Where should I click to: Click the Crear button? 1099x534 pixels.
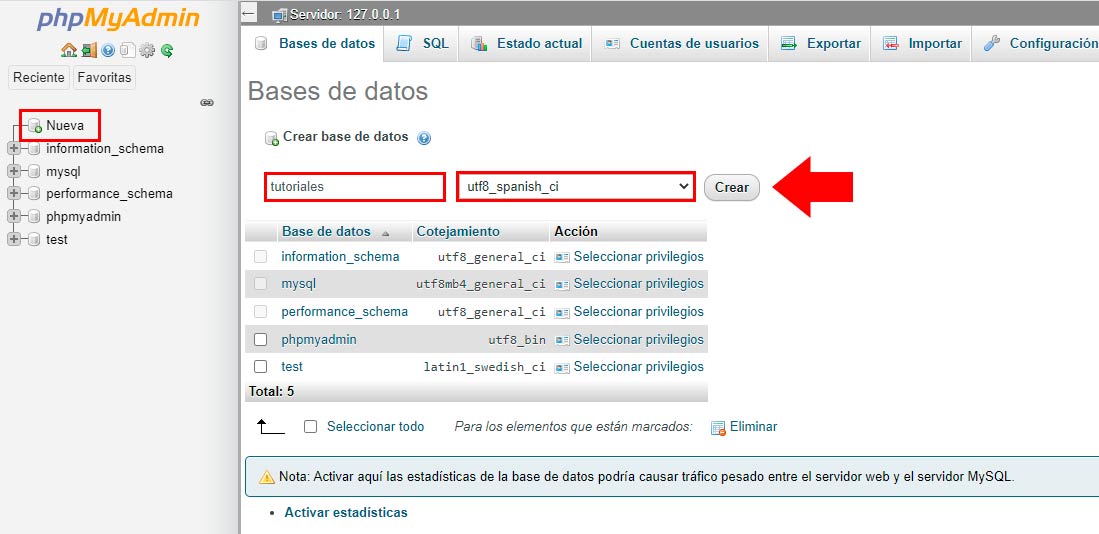tap(732, 188)
